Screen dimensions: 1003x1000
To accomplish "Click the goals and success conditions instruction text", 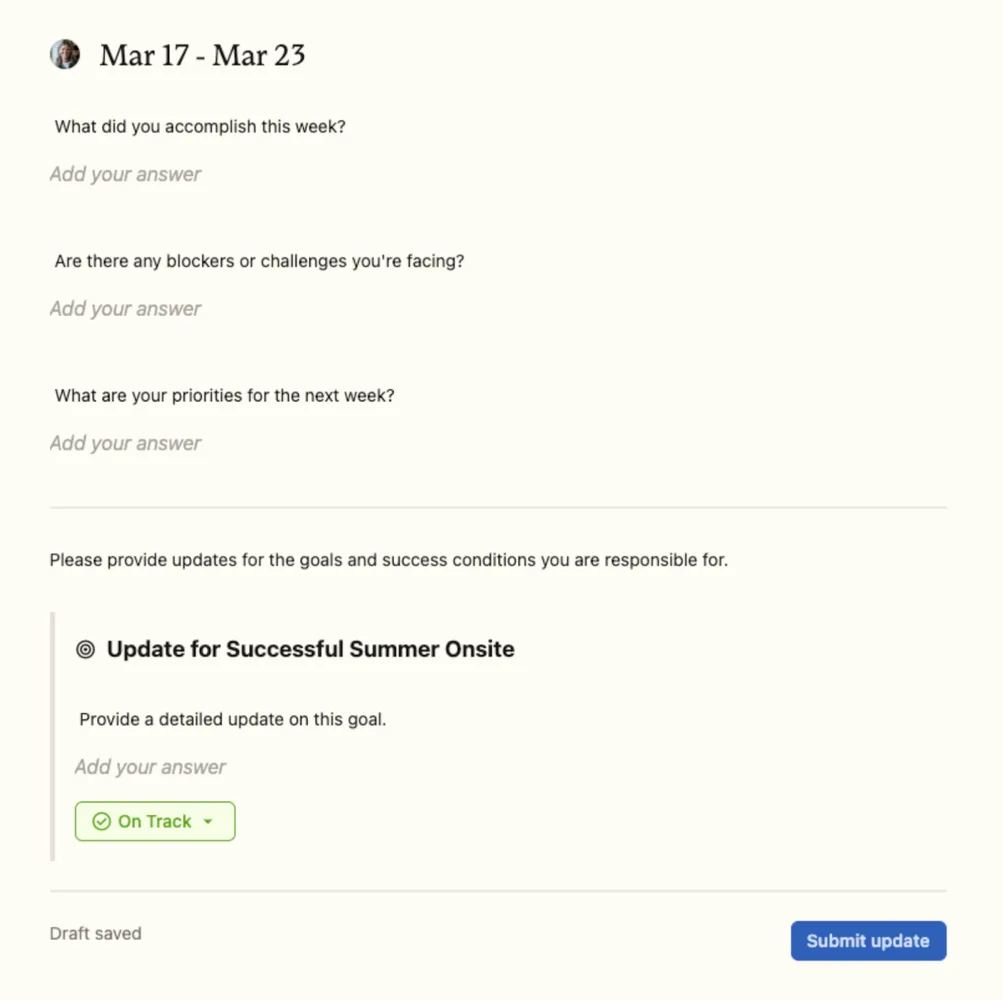I will (389, 560).
